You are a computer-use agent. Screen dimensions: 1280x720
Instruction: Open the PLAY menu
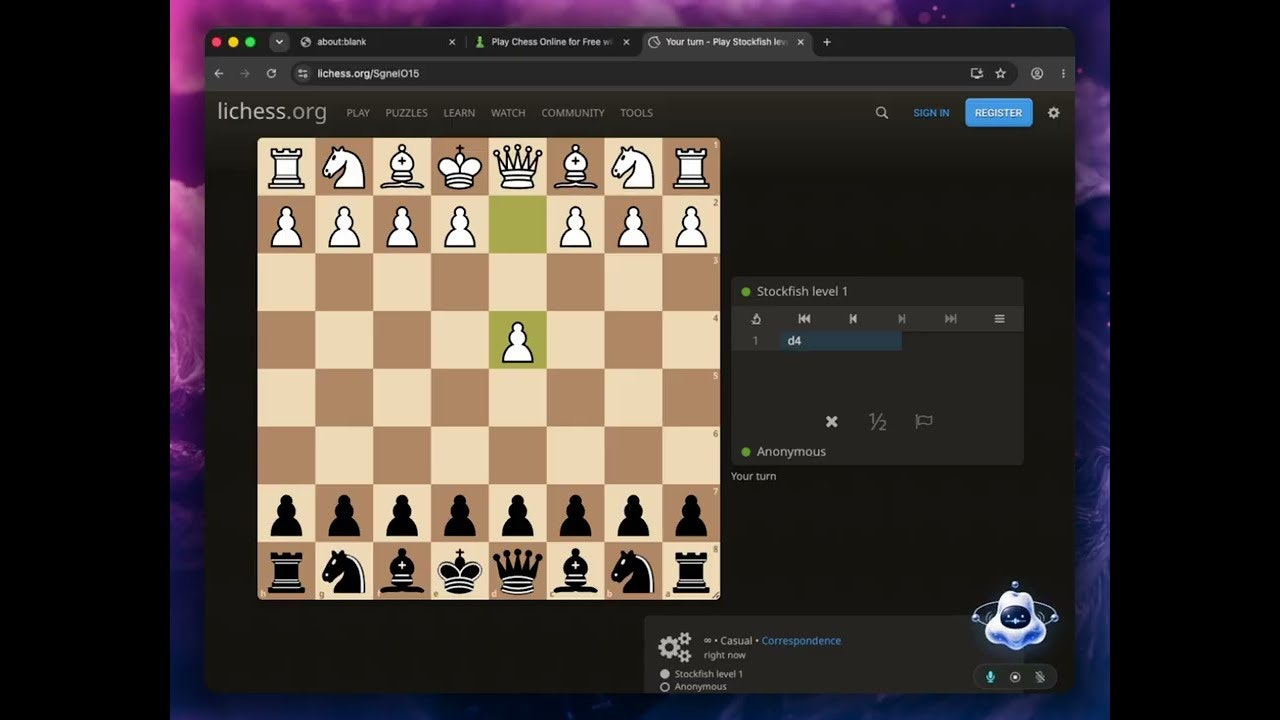coord(358,113)
